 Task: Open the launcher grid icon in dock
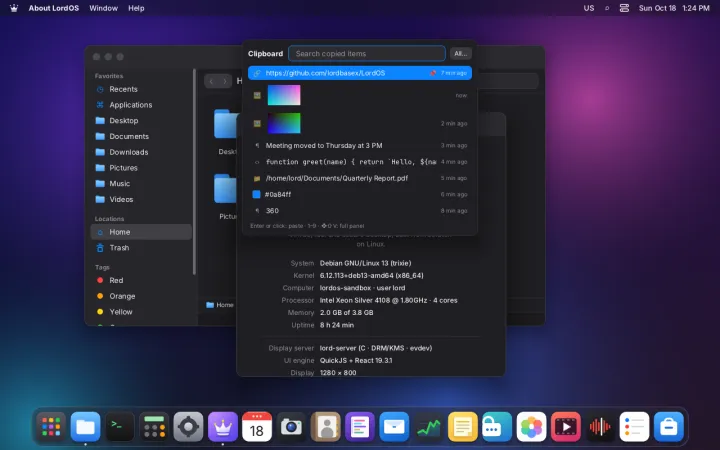tap(51, 427)
